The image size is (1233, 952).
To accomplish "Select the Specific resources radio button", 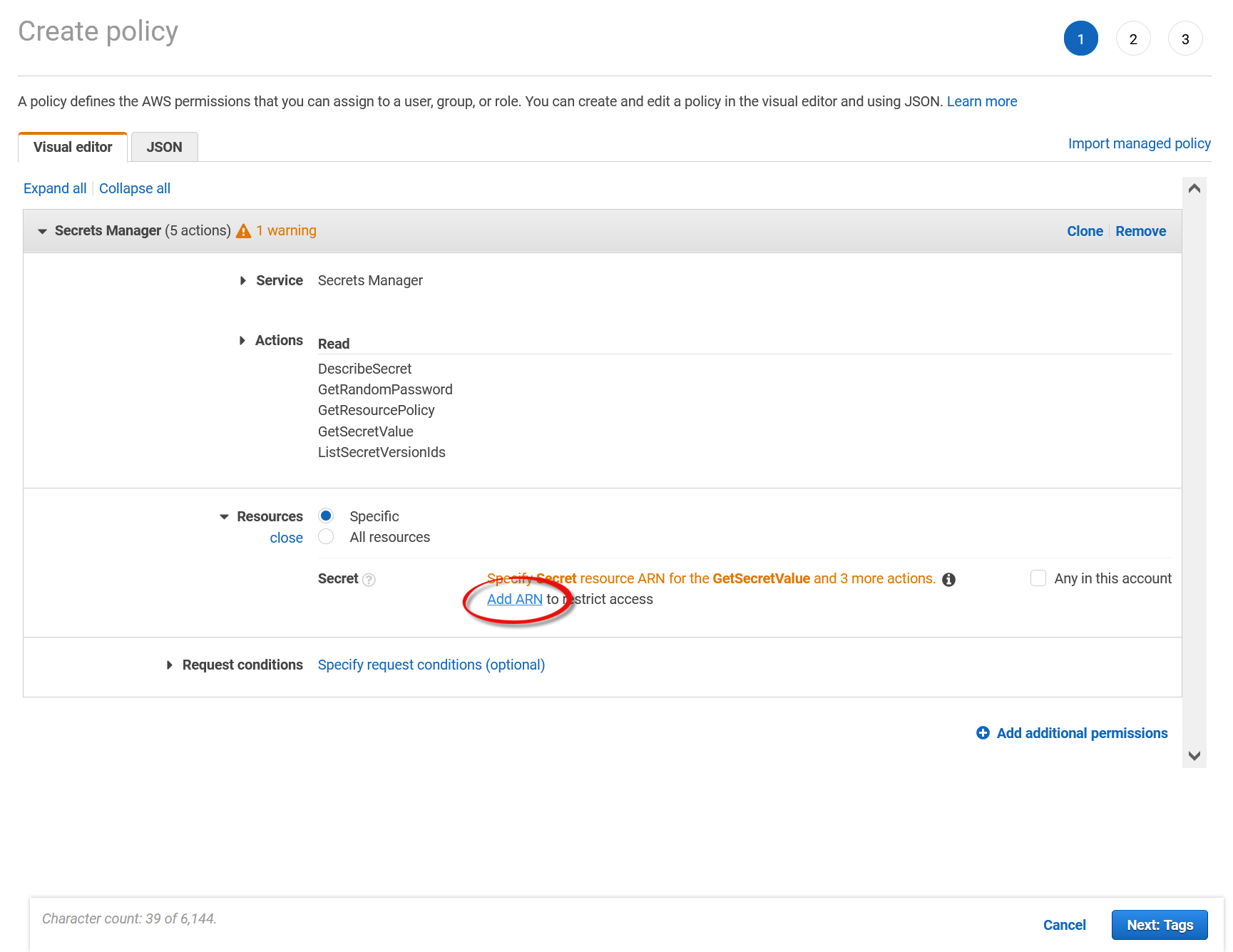I will click(326, 516).
